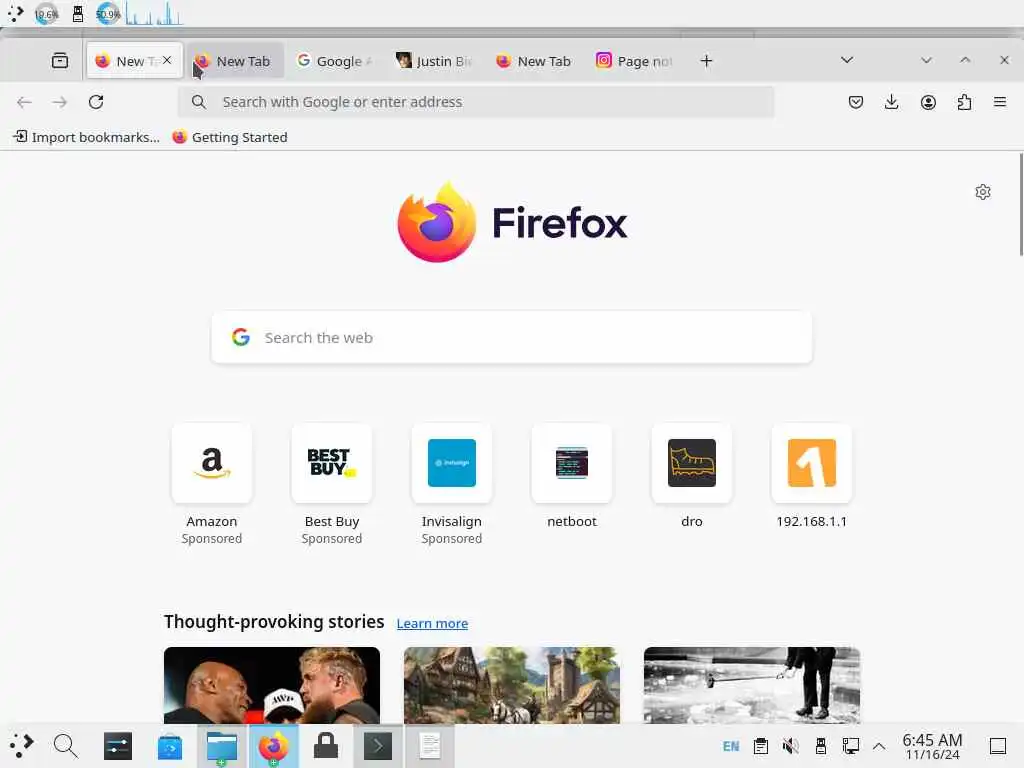The image size is (1024, 768).
Task: Open the network connections tray icon
Action: [x=850, y=746]
